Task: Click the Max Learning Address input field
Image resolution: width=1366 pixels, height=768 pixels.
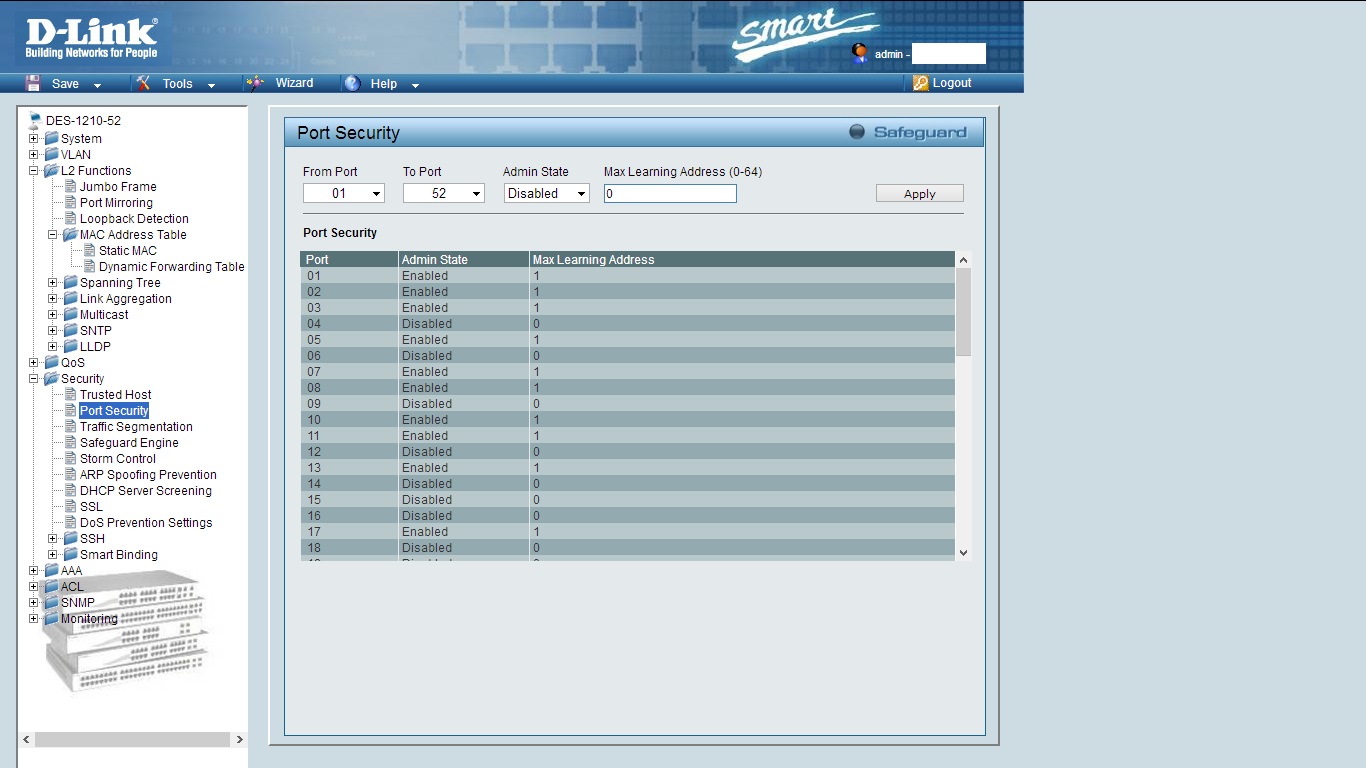Action: click(670, 194)
